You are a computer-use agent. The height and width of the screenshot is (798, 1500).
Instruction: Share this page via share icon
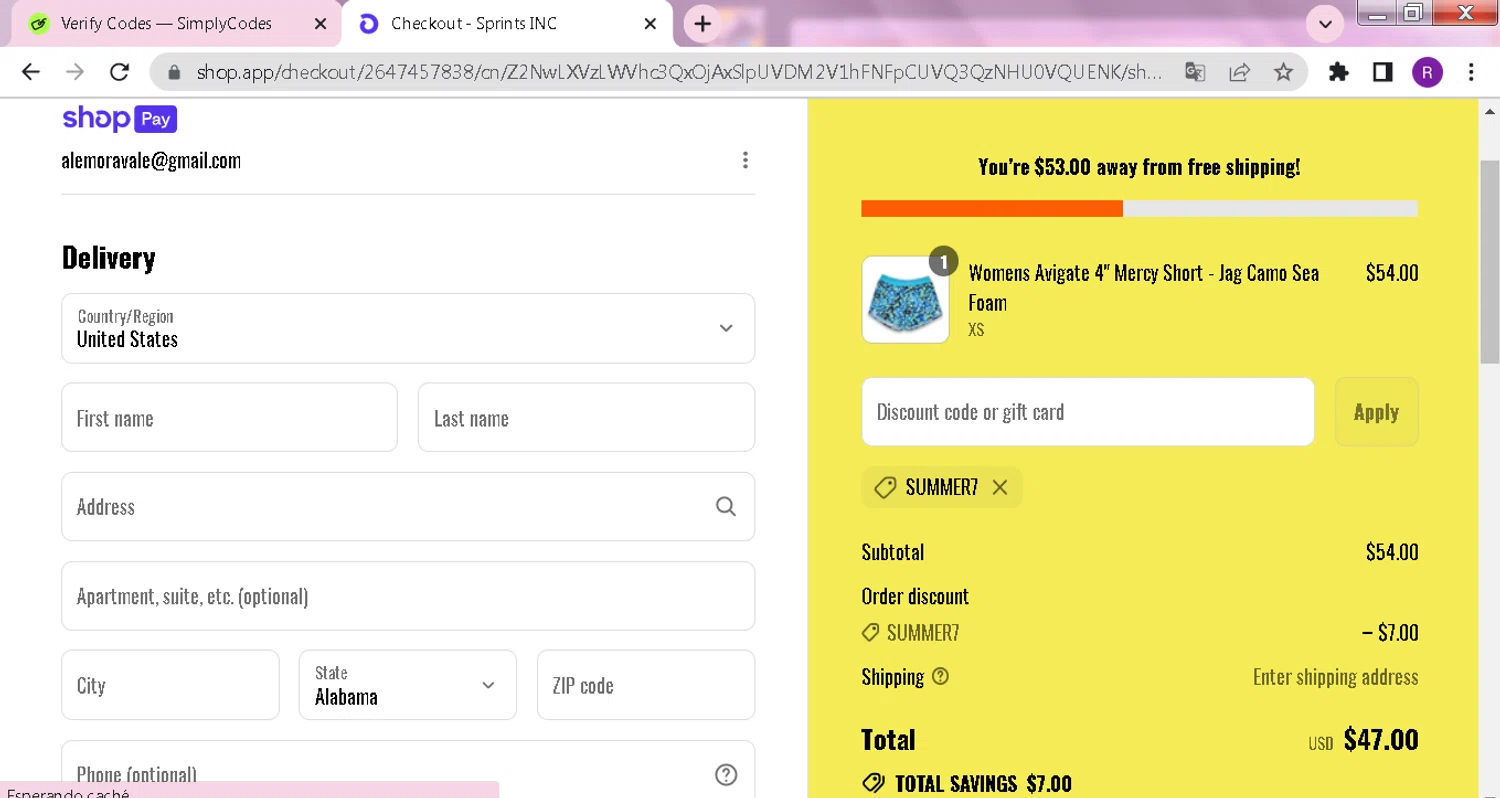(1240, 72)
